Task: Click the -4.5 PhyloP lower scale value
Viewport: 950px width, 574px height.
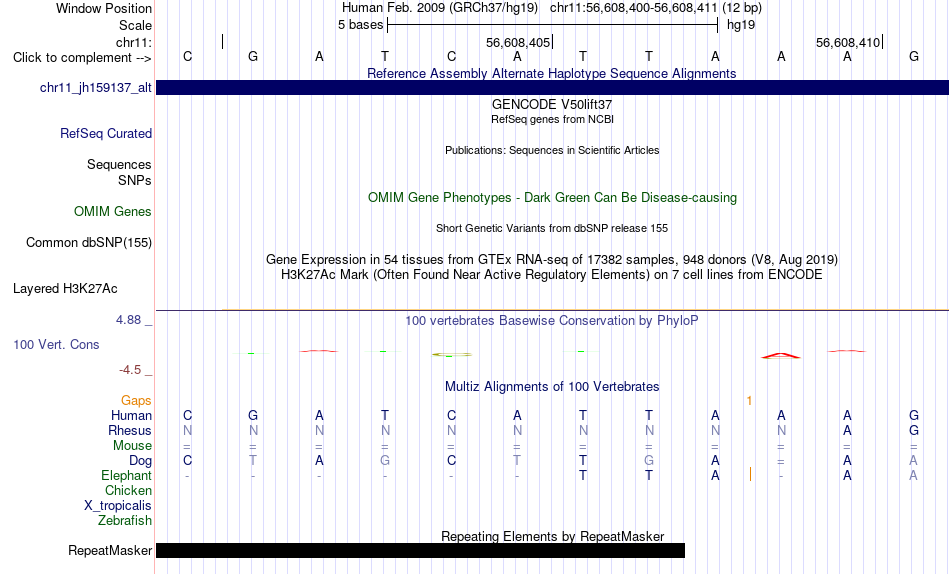Action: tap(130, 370)
